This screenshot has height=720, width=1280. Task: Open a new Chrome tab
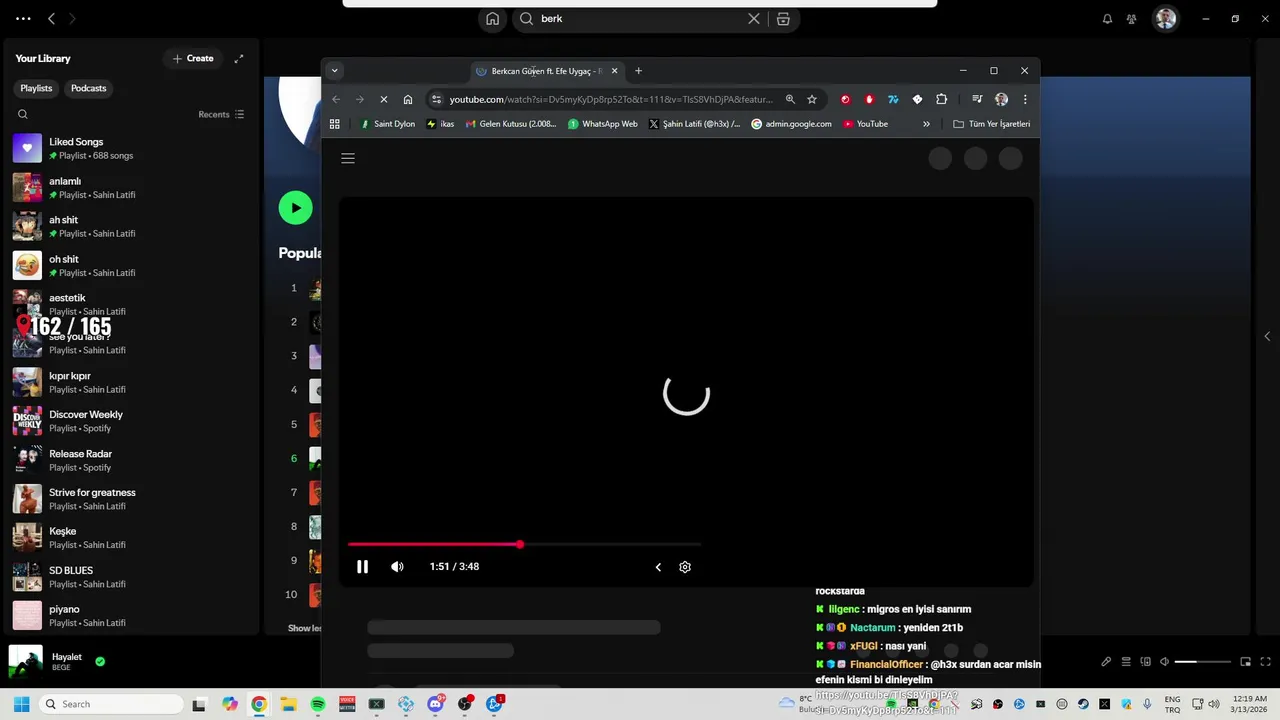click(638, 71)
